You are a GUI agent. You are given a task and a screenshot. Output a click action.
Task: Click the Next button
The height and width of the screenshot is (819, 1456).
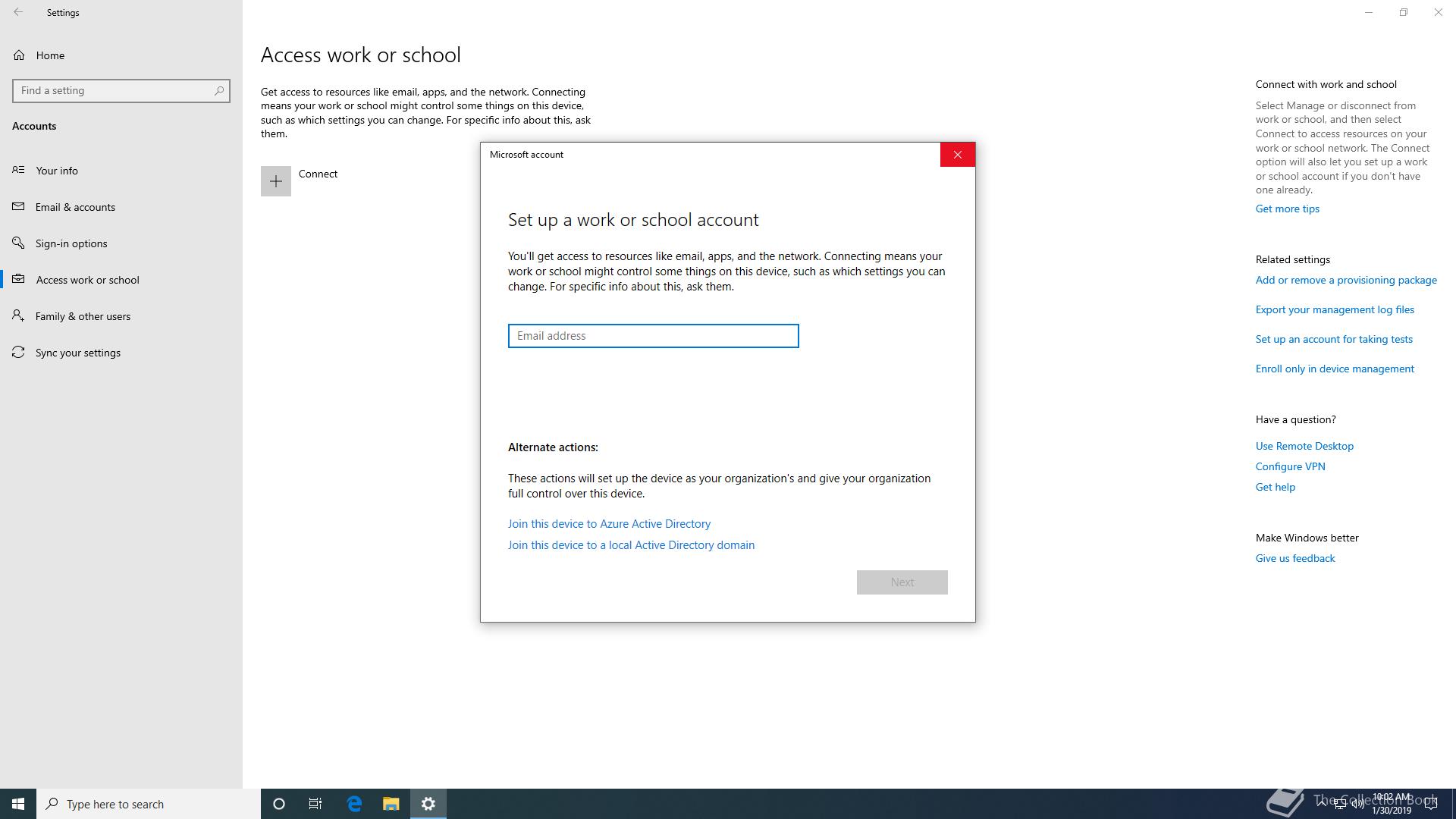point(902,582)
